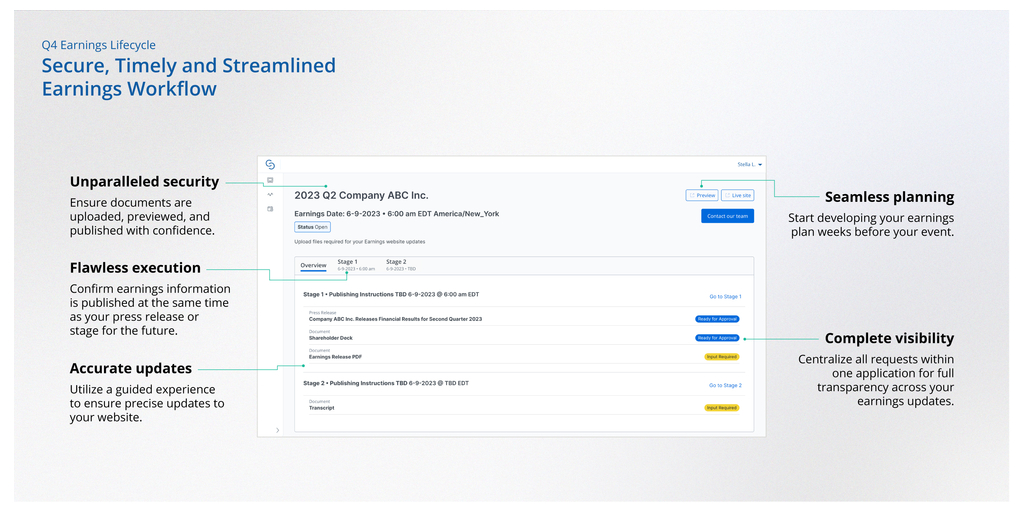Image resolution: width=1024 pixels, height=512 pixels.
Task: Open the Live site button
Action: (738, 195)
